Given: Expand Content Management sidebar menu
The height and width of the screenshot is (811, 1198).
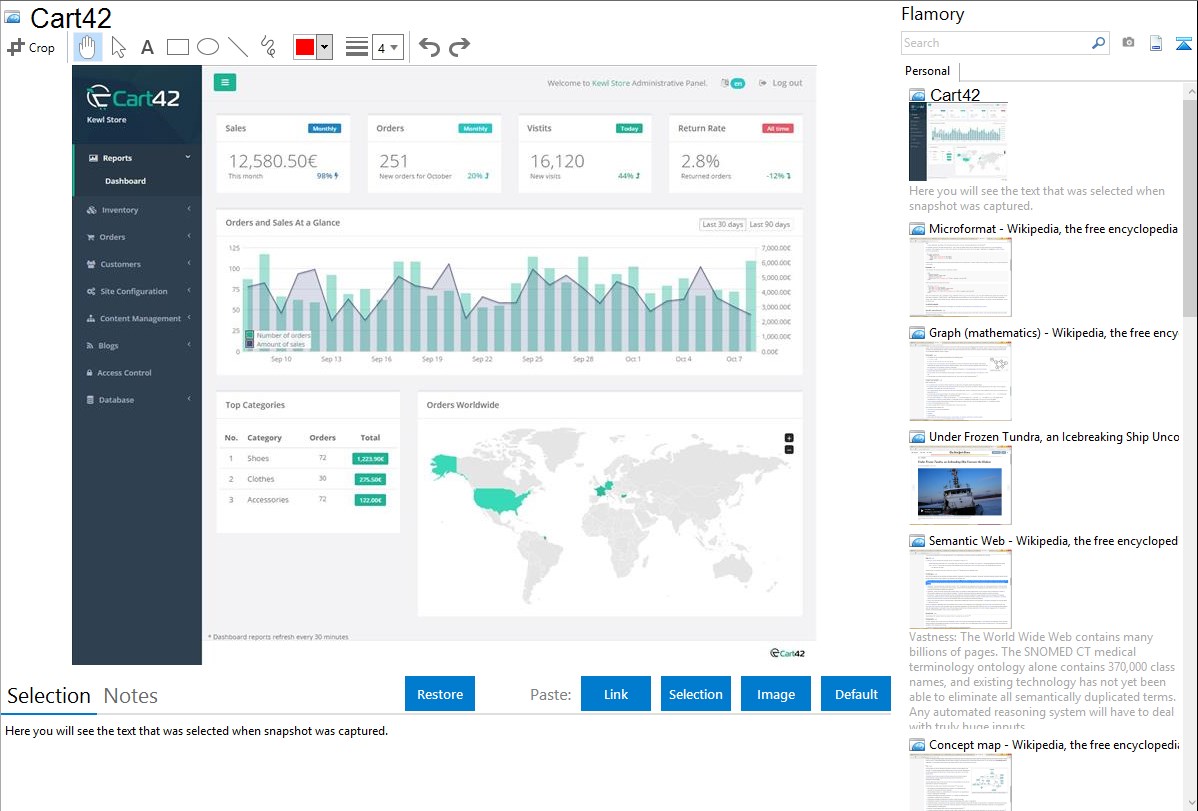Looking at the screenshot, I should (x=136, y=318).
